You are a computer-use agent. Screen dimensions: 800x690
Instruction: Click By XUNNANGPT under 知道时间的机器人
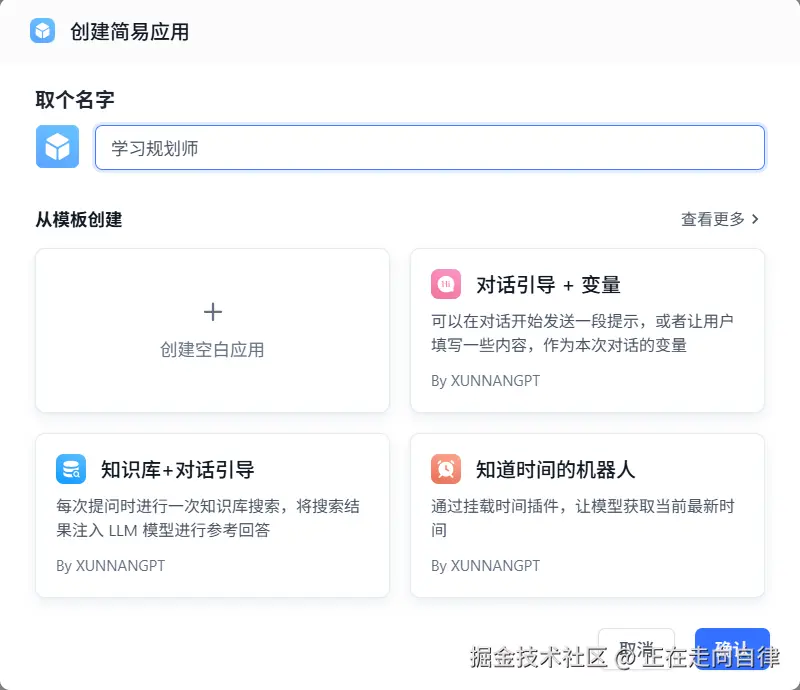(485, 566)
